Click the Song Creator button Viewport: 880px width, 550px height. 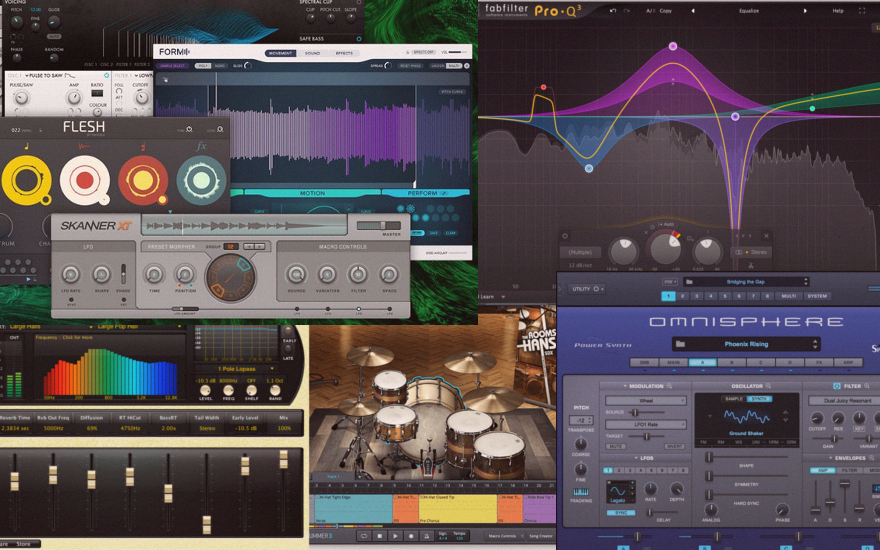click(x=541, y=537)
